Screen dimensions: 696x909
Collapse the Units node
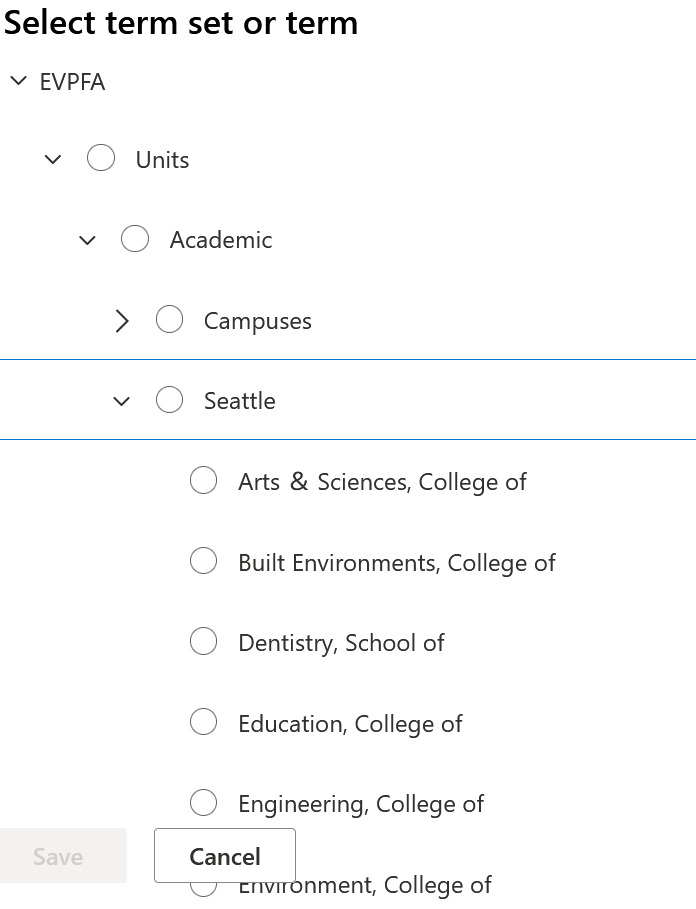(53, 158)
